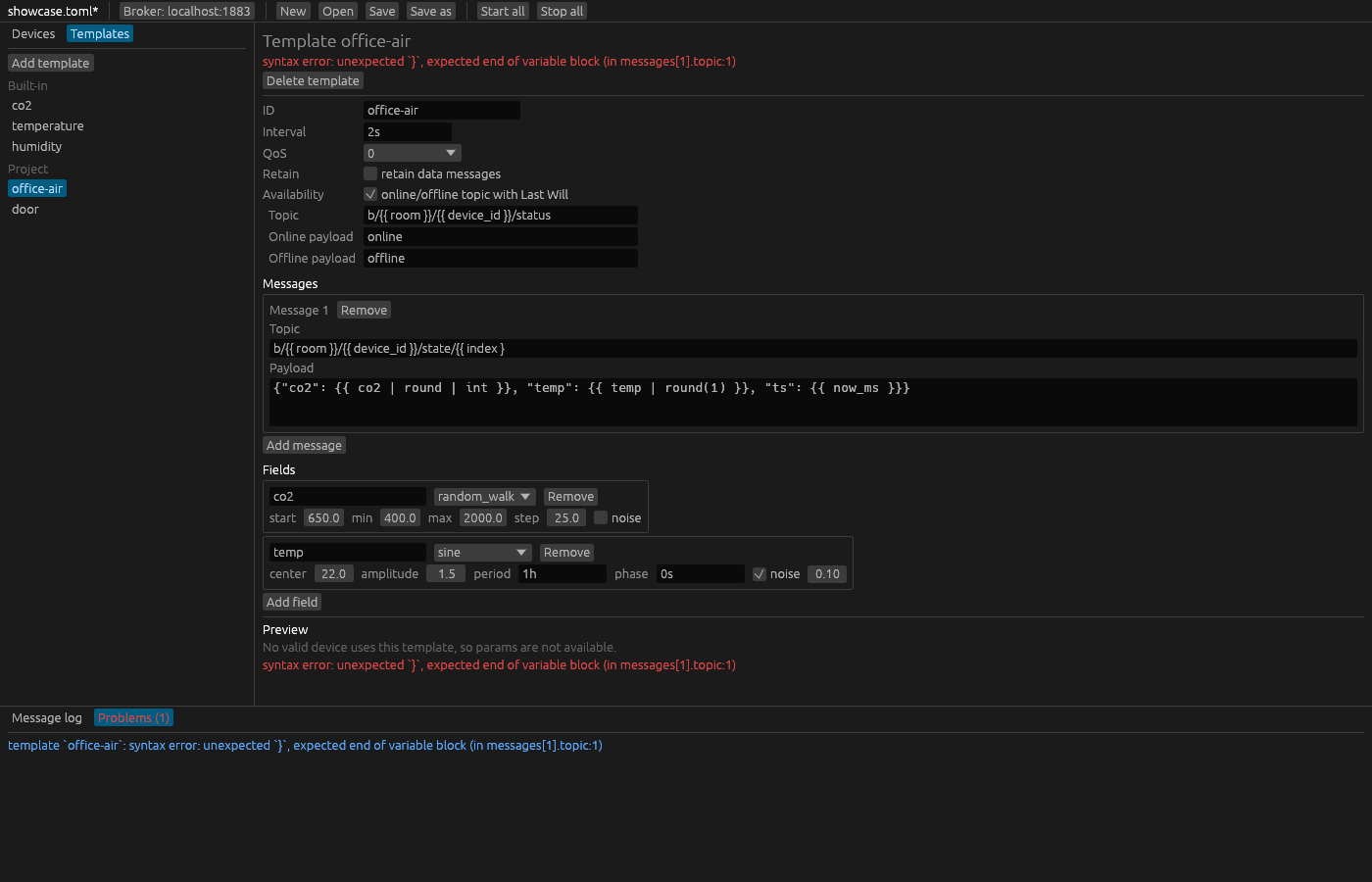The height and width of the screenshot is (882, 1372).
Task: Switch to the Templates tab
Action: point(100,33)
